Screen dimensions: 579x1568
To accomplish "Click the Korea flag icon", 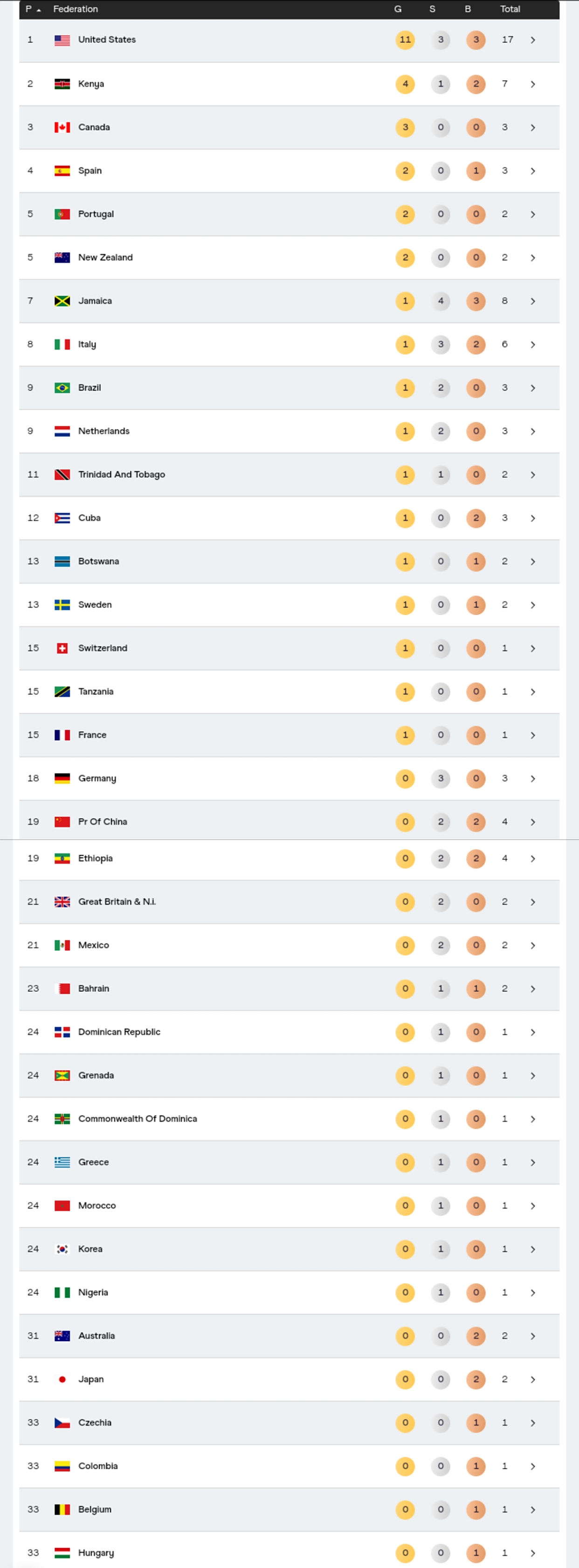I will click(62, 1249).
